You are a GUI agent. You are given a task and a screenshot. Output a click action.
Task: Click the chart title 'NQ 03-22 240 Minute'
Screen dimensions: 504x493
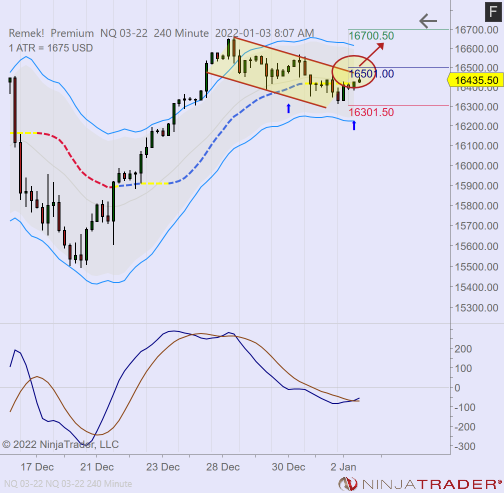(x=155, y=33)
